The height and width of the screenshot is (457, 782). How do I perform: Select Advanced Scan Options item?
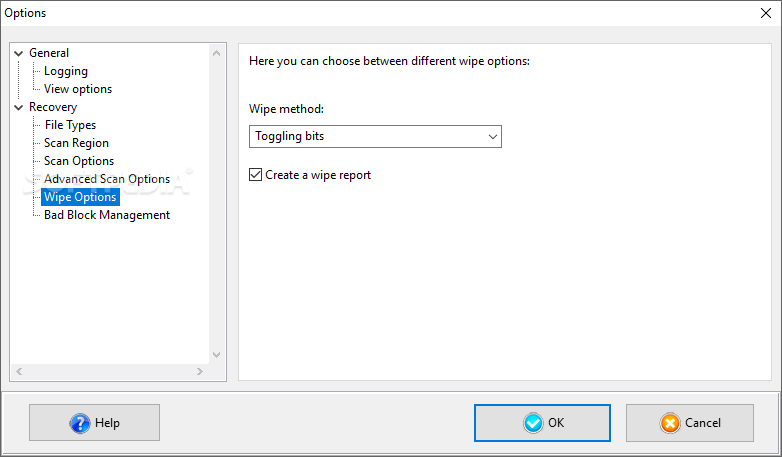click(x=107, y=179)
